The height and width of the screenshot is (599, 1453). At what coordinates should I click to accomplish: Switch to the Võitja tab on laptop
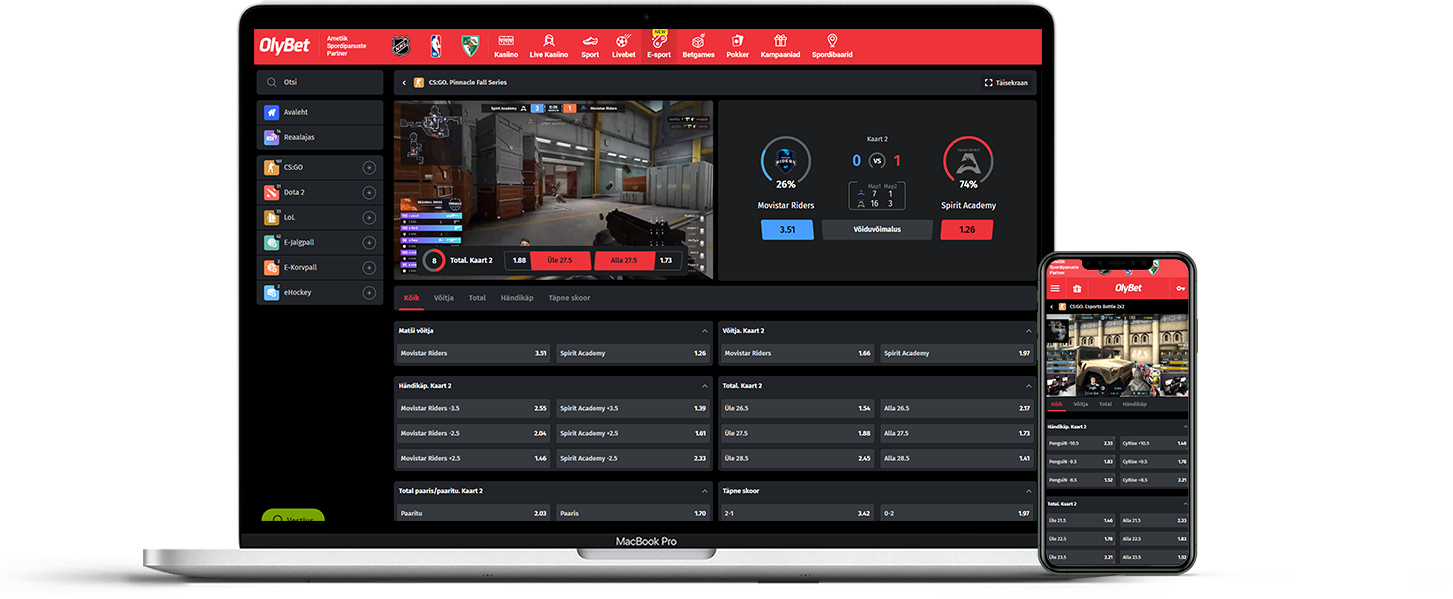click(x=443, y=298)
